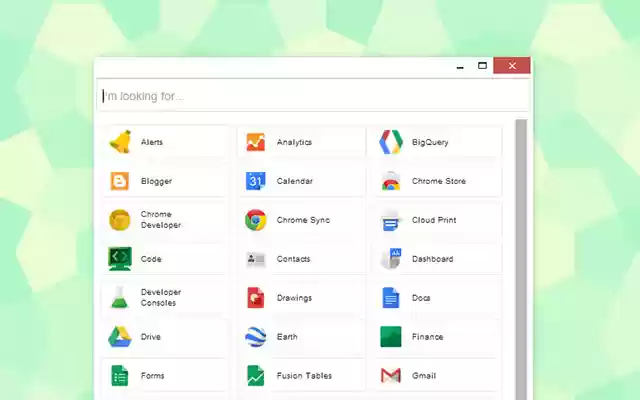Select the green Finance icon
Screen dimensions: 640x400
391,337
